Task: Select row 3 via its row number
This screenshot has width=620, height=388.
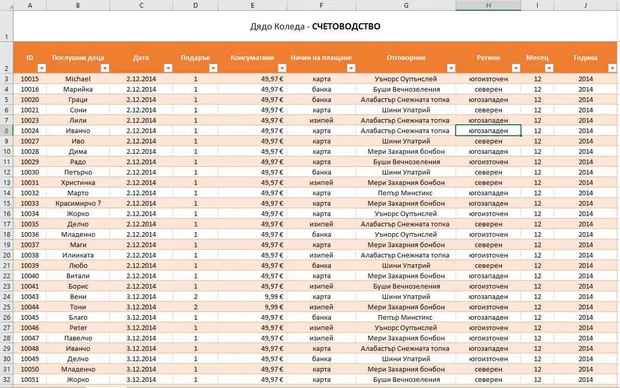Action: [x=7, y=79]
